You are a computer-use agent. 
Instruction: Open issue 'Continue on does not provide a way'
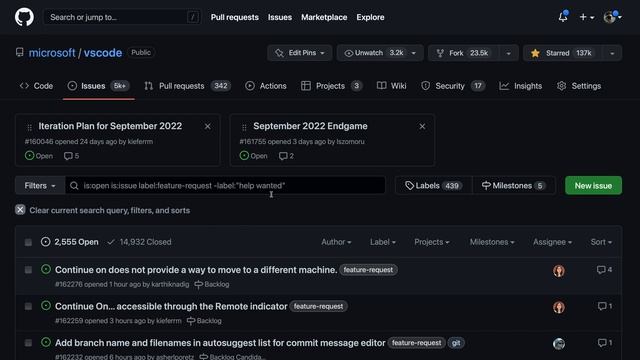pos(196,270)
